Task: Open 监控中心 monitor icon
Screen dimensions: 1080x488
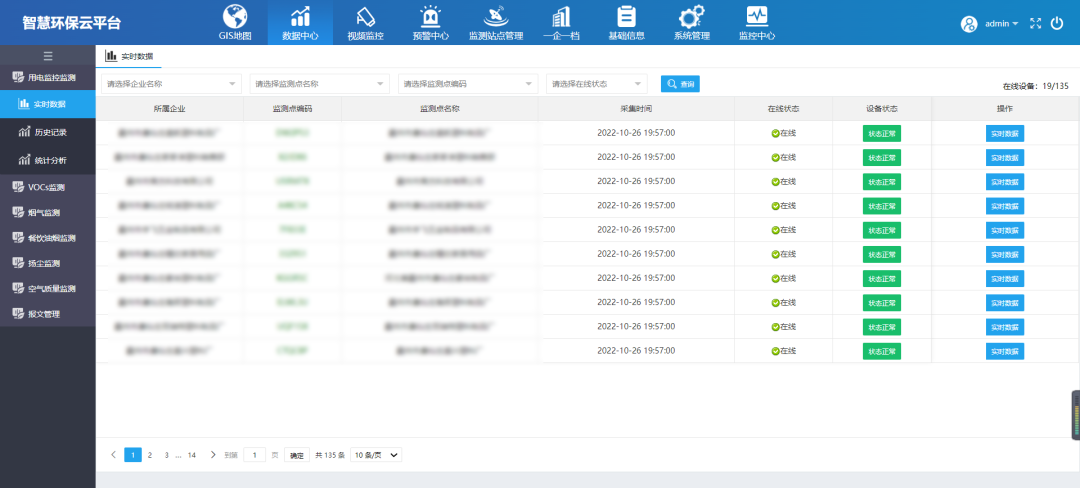Action: pos(756,17)
